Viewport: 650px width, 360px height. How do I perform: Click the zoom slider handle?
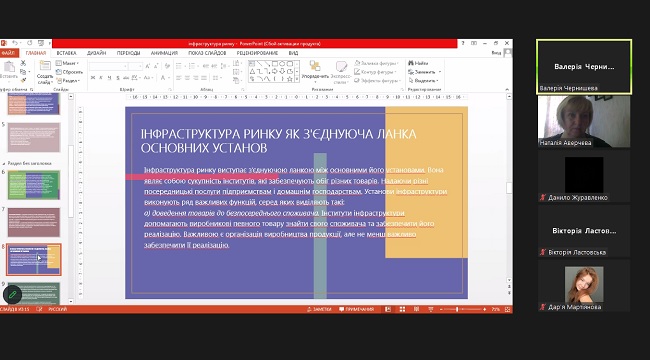[x=457, y=309]
